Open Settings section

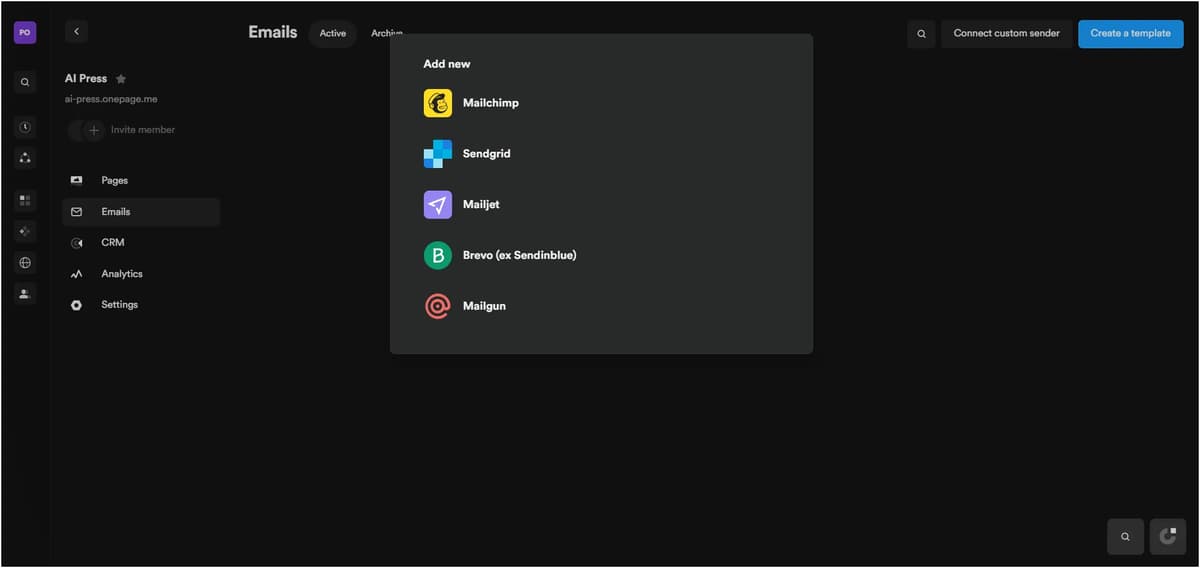coord(120,305)
